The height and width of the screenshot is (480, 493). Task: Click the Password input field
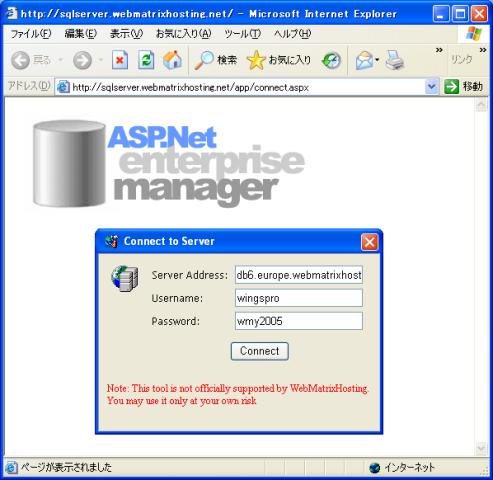[299, 321]
